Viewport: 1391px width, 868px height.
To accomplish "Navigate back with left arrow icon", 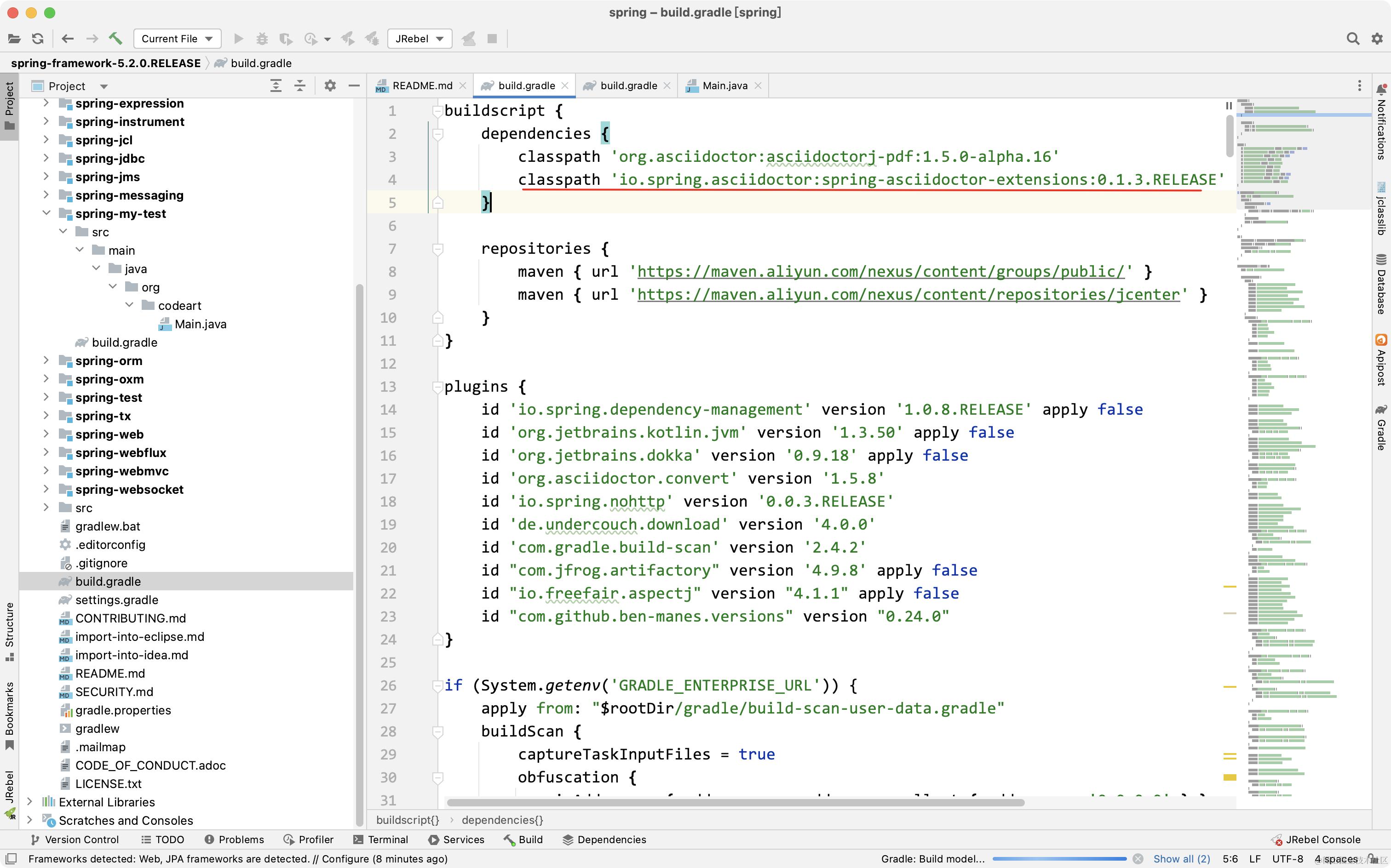I will click(68, 39).
